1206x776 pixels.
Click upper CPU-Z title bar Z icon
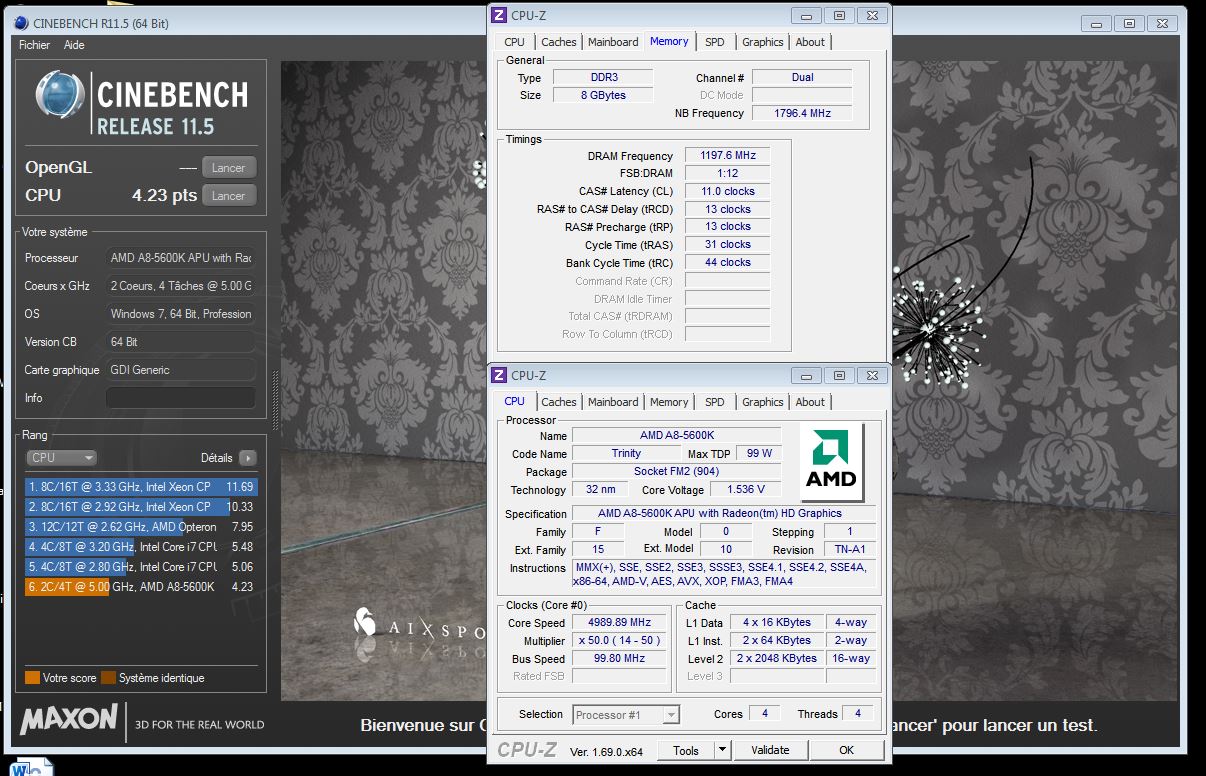click(x=499, y=15)
